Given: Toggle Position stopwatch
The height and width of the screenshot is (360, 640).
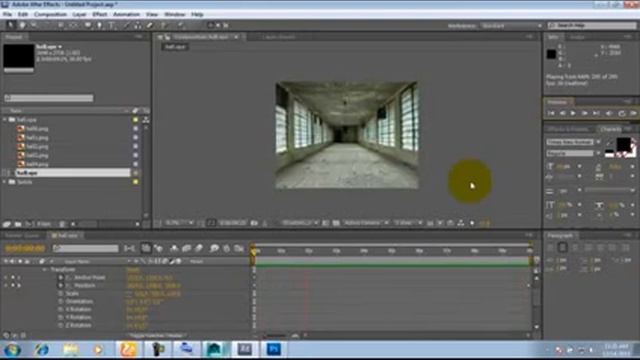Looking at the screenshot, I should point(61,285).
